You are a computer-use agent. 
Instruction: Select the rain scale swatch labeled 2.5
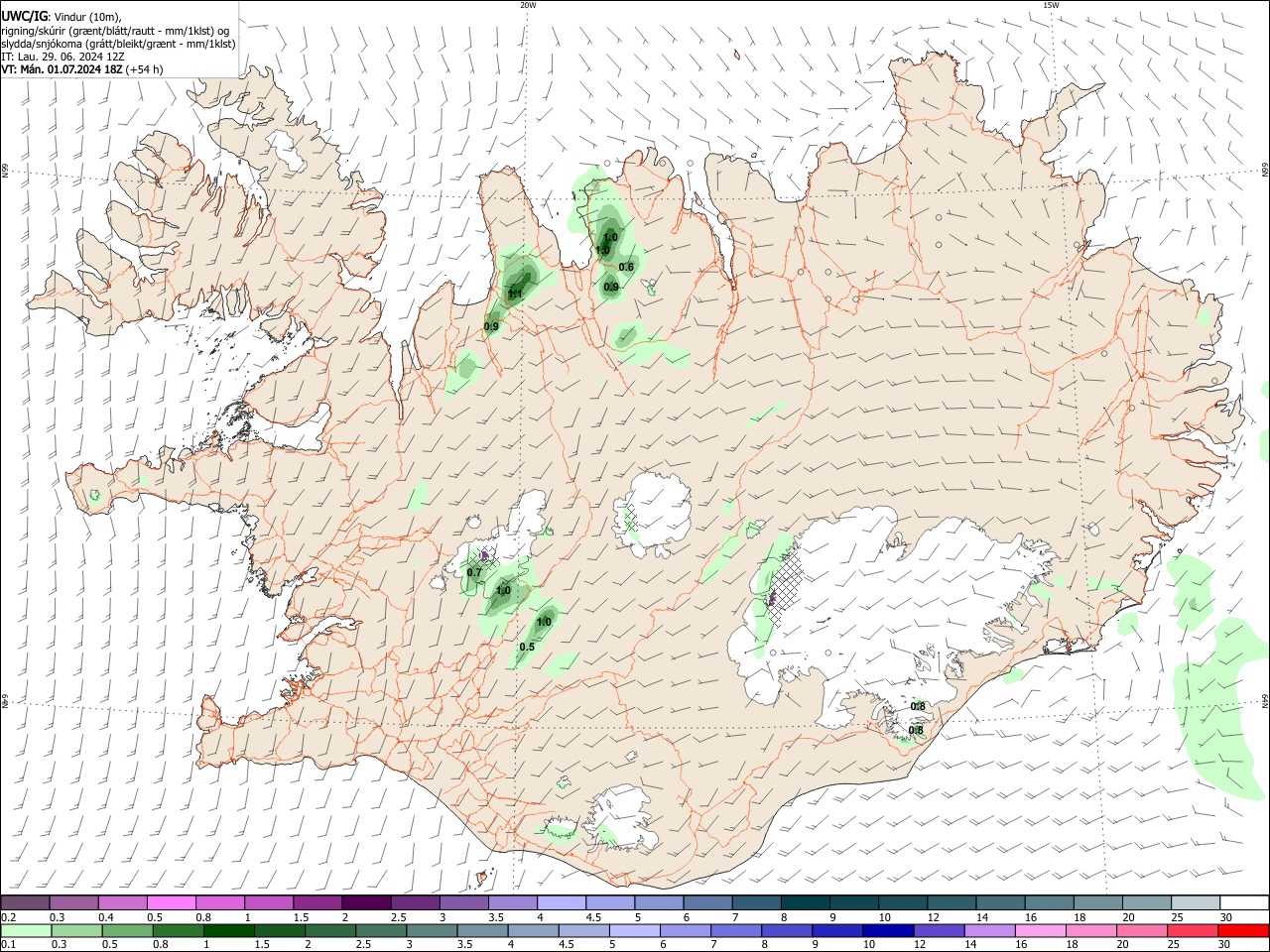[x=382, y=930]
